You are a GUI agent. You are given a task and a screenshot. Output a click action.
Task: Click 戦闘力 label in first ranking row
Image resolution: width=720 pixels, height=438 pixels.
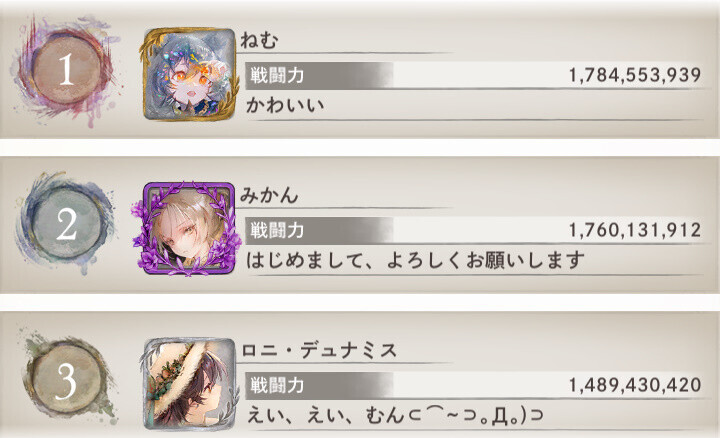[x=277, y=75]
